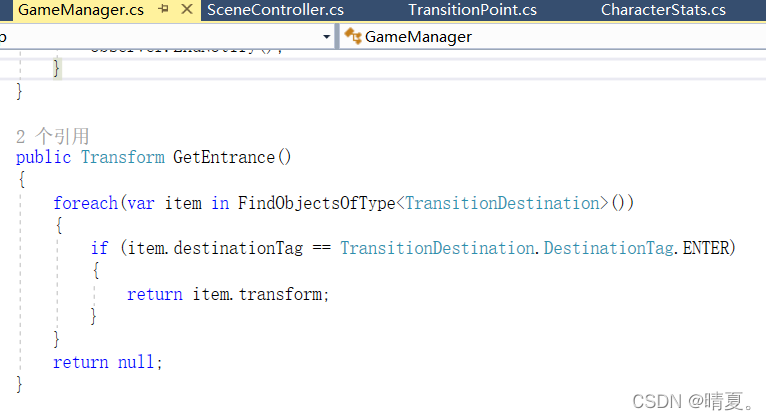The image size is (766, 420).
Task: Click the ENTER enum value
Action: click(x=705, y=248)
